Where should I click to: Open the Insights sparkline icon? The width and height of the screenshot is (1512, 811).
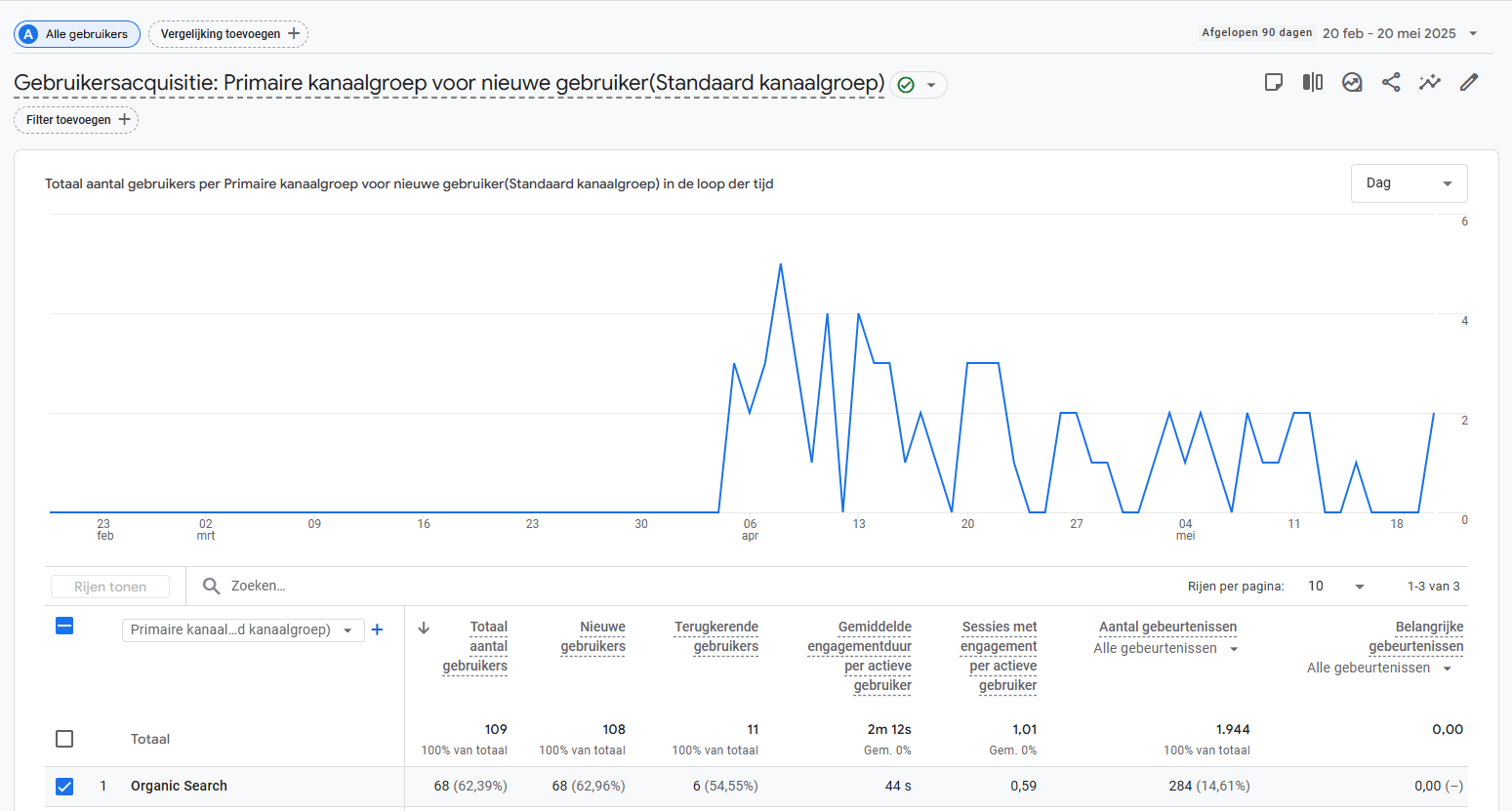pos(1430,83)
